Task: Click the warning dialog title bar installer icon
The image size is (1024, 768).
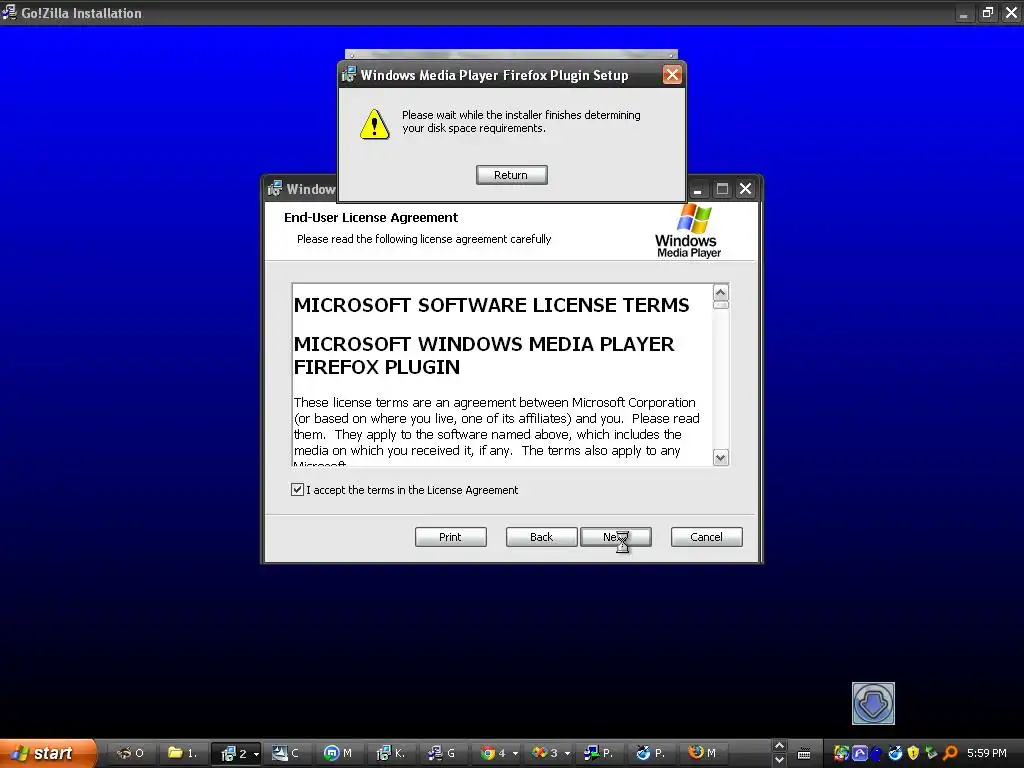Action: (x=349, y=74)
